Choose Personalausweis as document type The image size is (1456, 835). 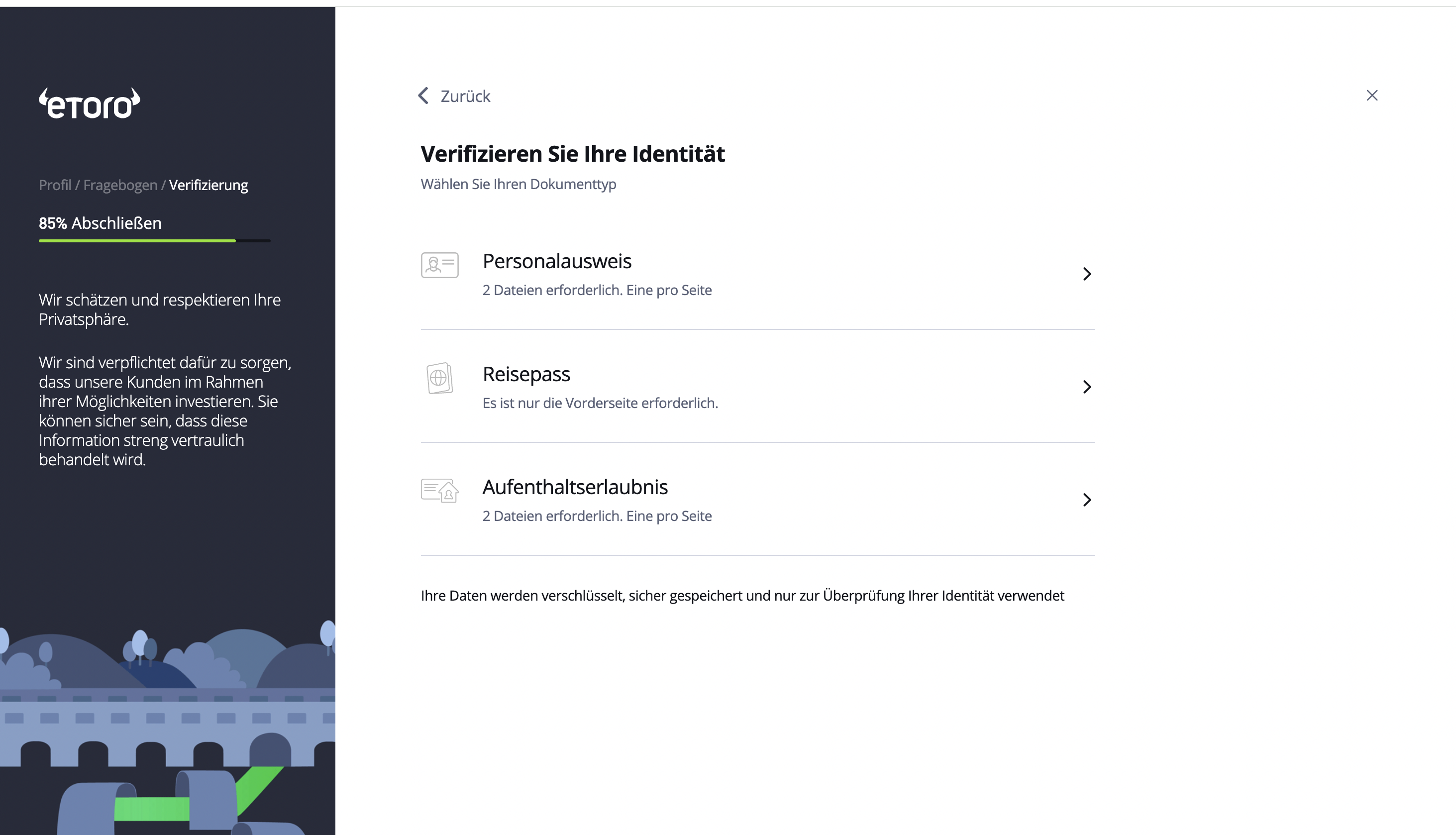557,262
